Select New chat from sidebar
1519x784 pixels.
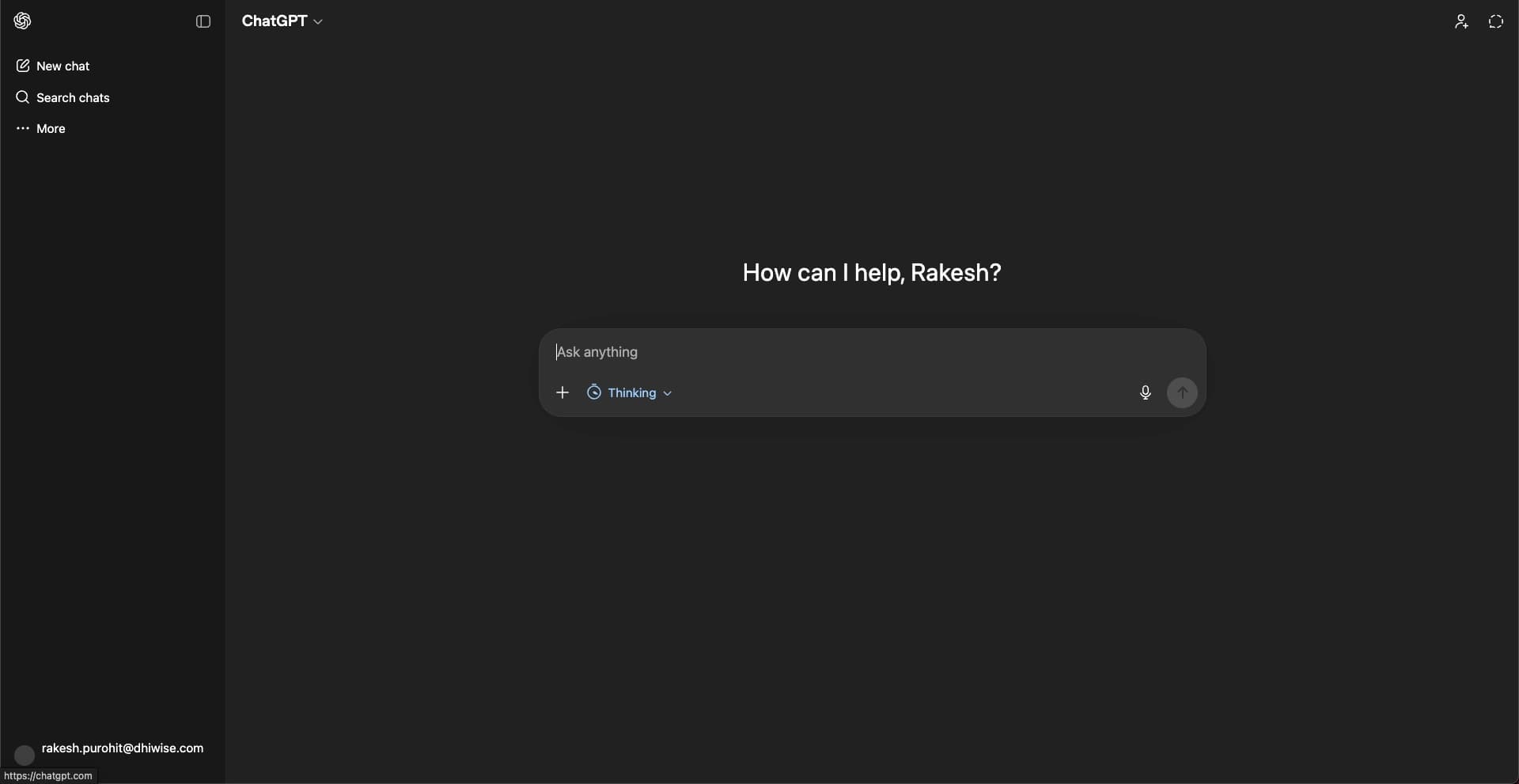pyautogui.click(x=62, y=66)
